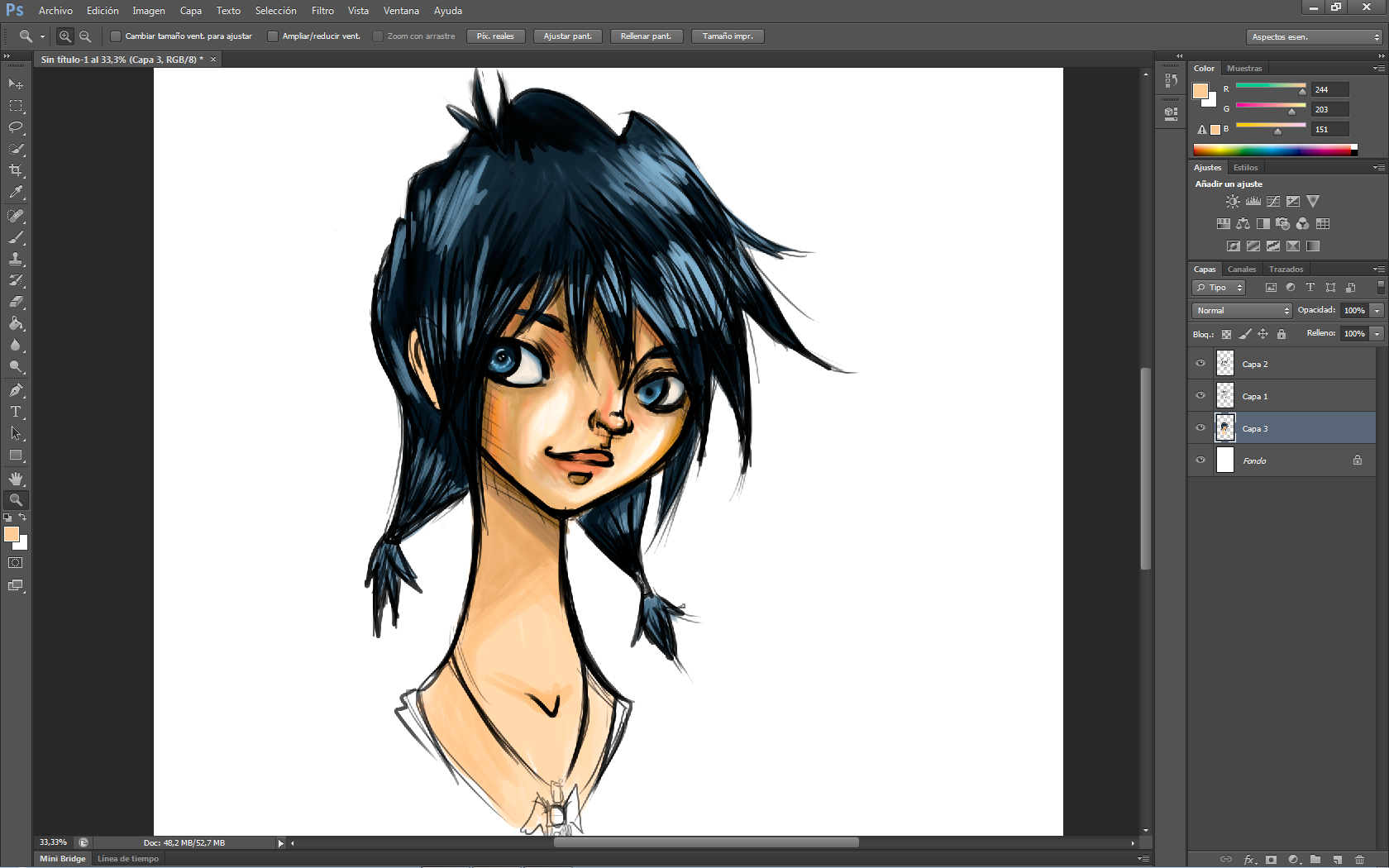1389x868 pixels.
Task: Select the Lasso tool
Action: [x=16, y=127]
